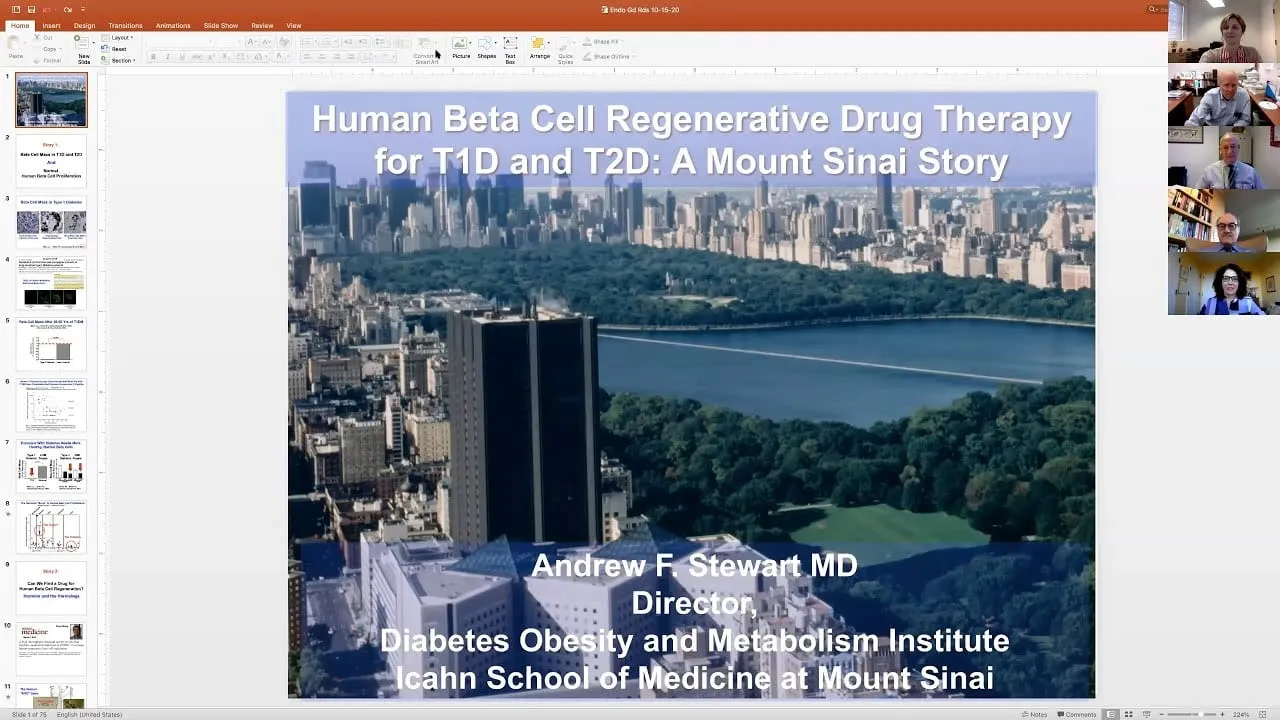1280x720 pixels.
Task: Click Clear Formatting icon
Action: 284,42
